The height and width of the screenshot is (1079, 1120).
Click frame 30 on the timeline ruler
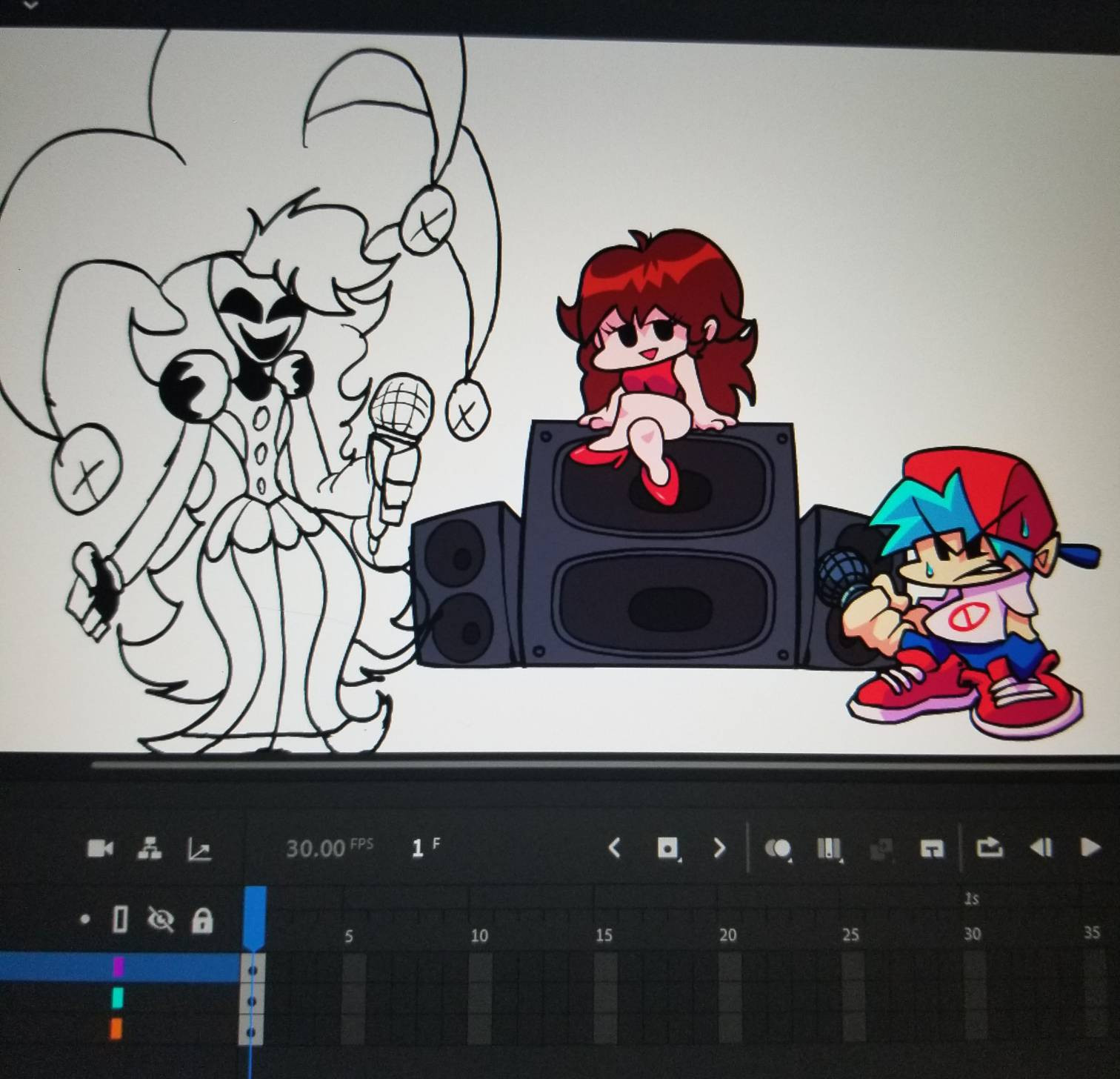point(972,934)
